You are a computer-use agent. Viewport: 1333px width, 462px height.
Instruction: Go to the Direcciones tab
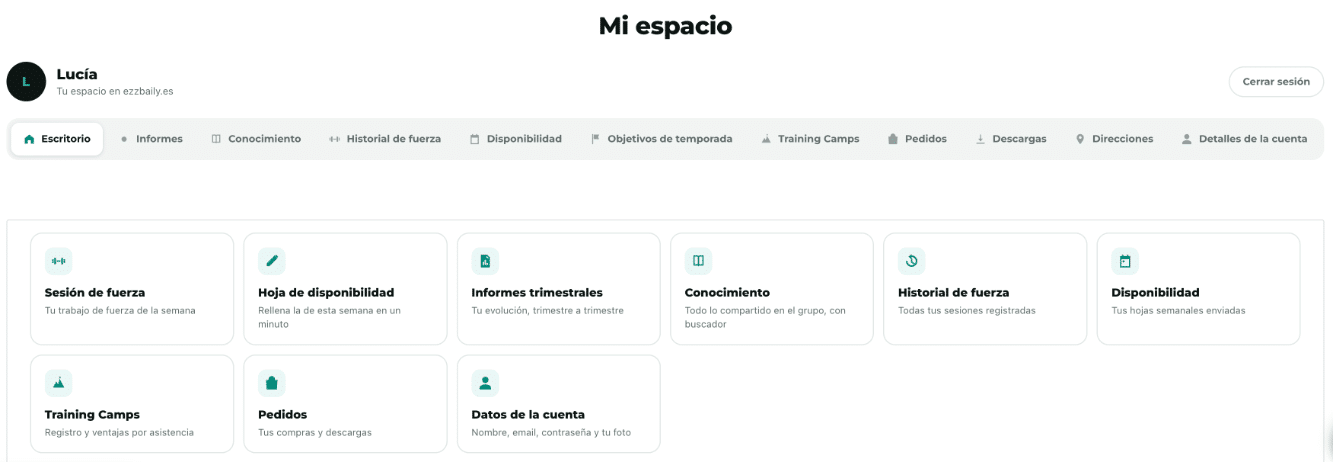coord(1114,139)
